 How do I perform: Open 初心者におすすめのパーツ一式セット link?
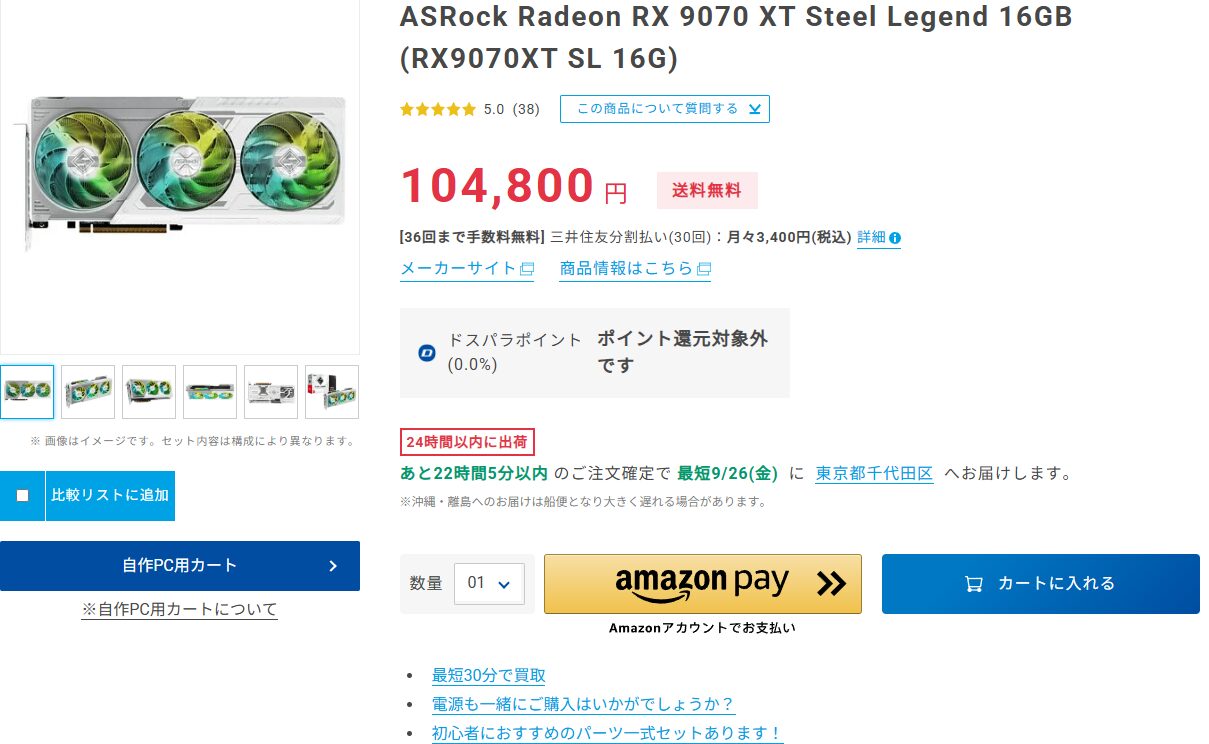[606, 733]
